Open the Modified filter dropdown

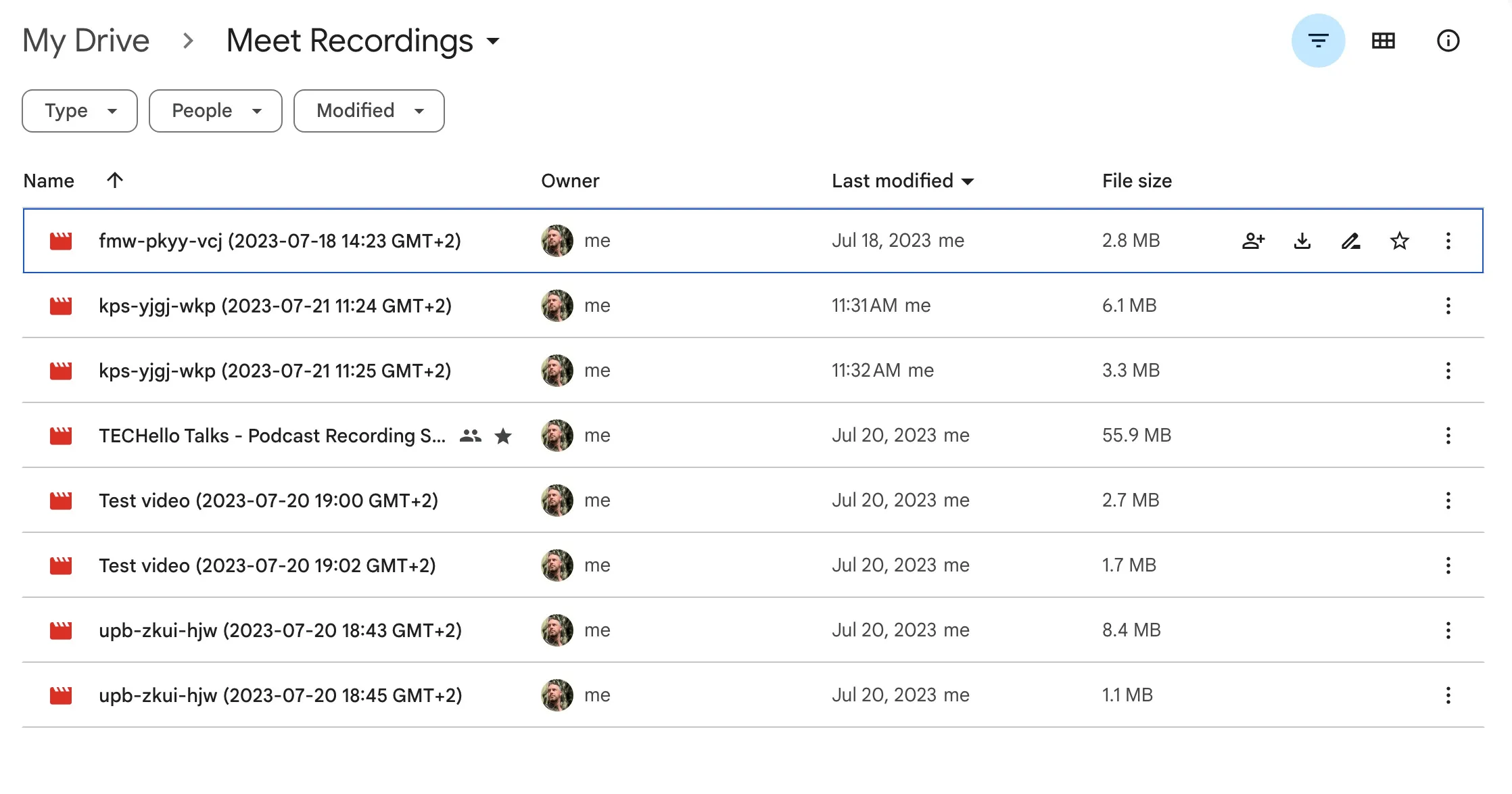coord(369,110)
